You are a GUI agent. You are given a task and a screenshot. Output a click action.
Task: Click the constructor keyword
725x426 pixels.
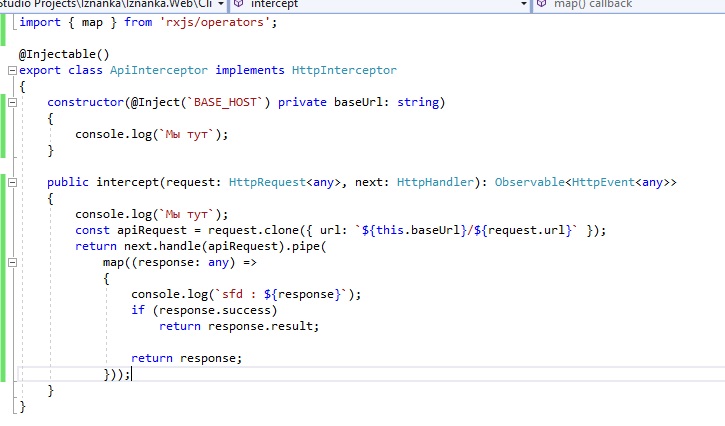(x=85, y=102)
